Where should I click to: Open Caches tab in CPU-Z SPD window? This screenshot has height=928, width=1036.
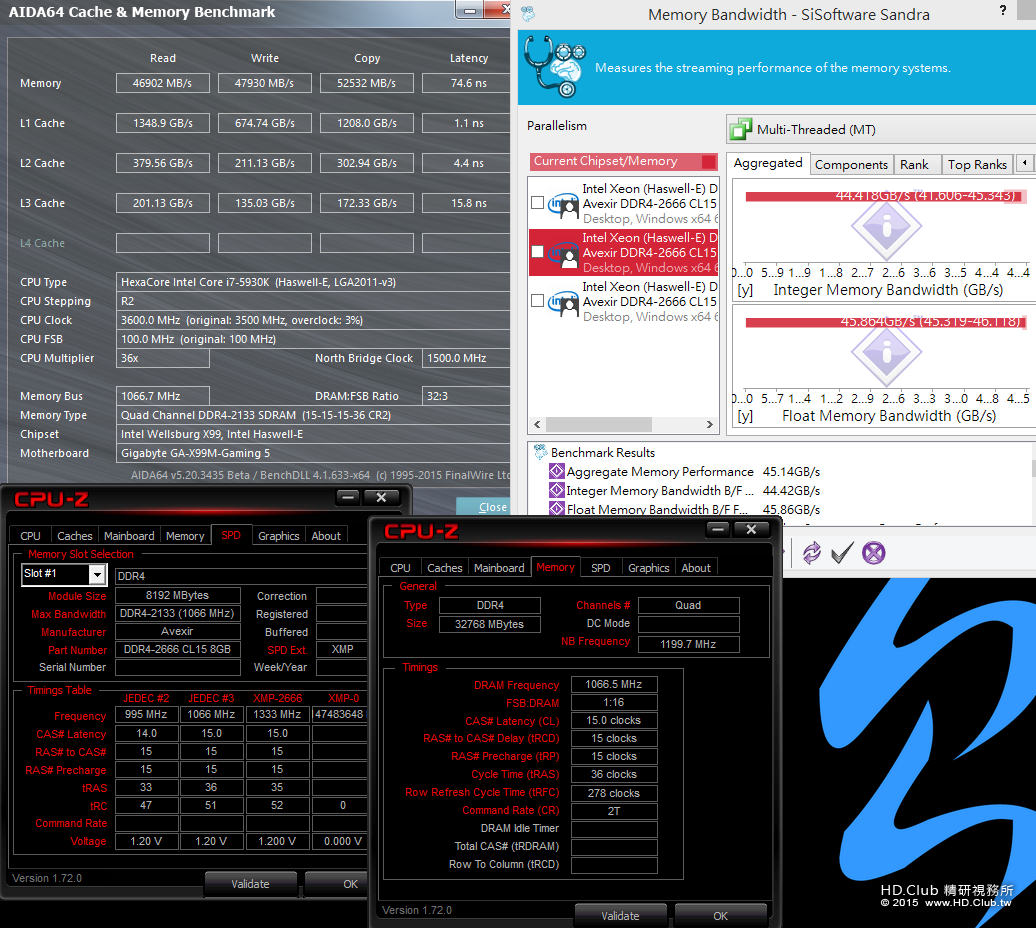coord(75,536)
